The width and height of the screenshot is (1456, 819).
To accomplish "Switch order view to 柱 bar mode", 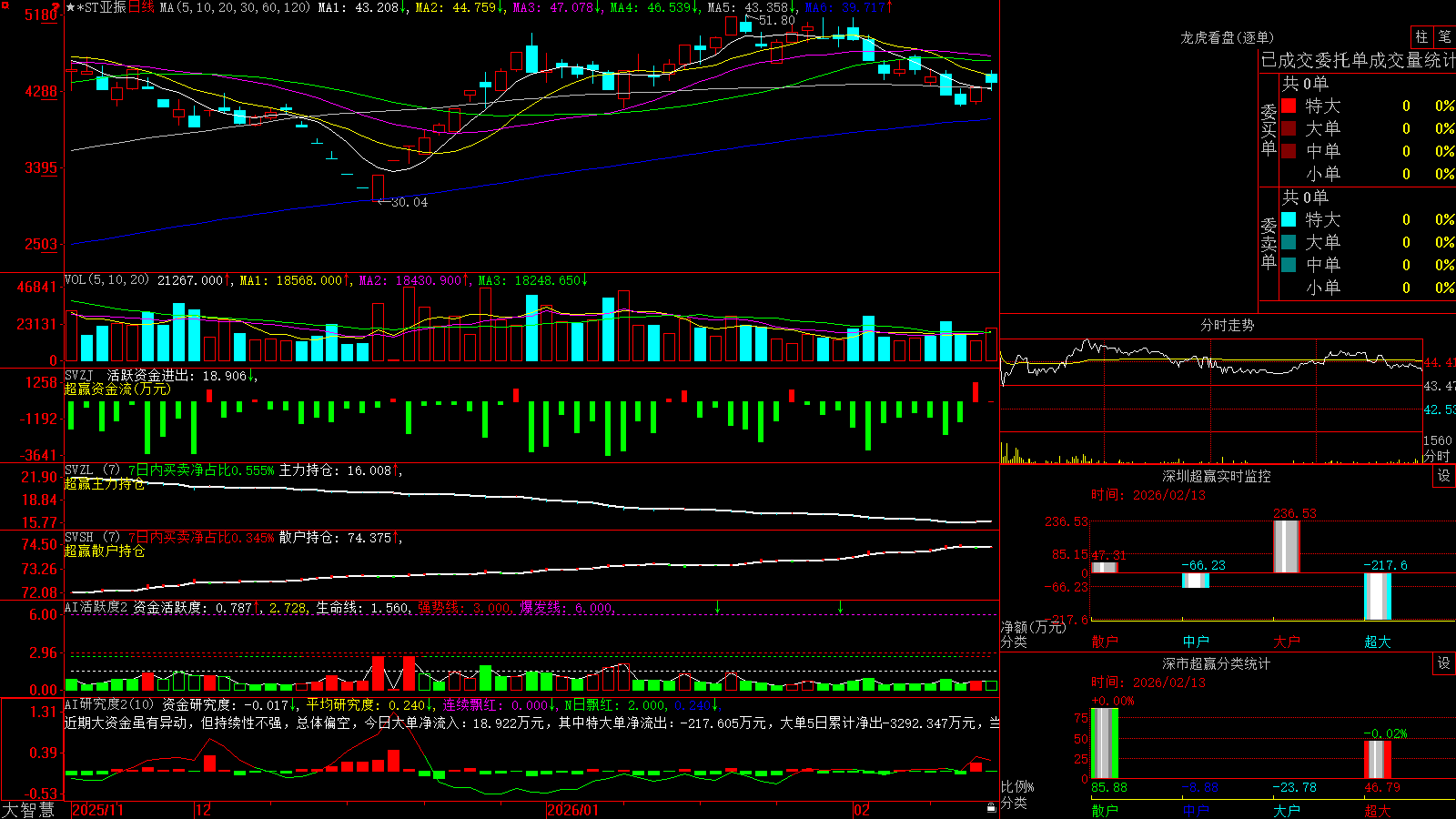I will point(1421,37).
